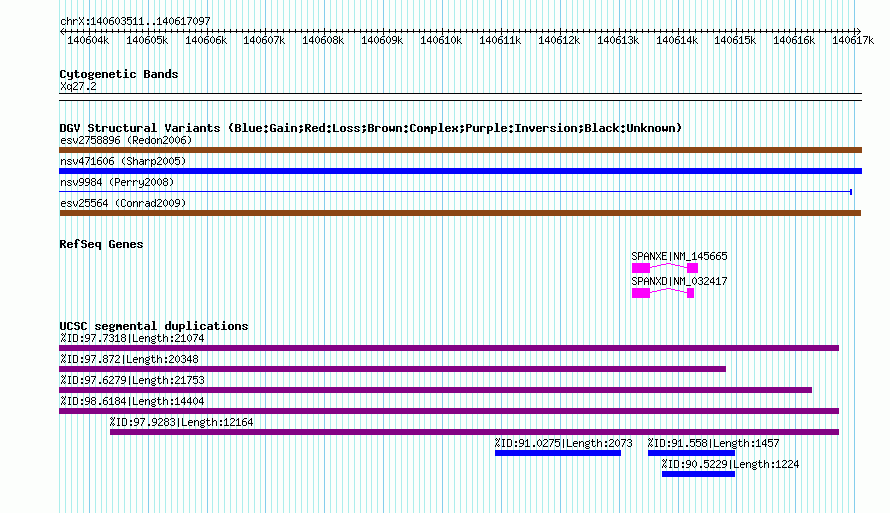The width and height of the screenshot is (890, 513).
Task: Click the nsv471606 (Sharp2005) label
Action: click(123, 161)
